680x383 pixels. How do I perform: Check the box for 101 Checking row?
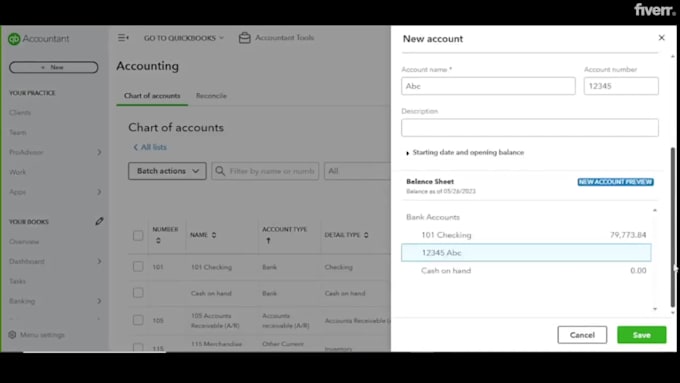138,266
